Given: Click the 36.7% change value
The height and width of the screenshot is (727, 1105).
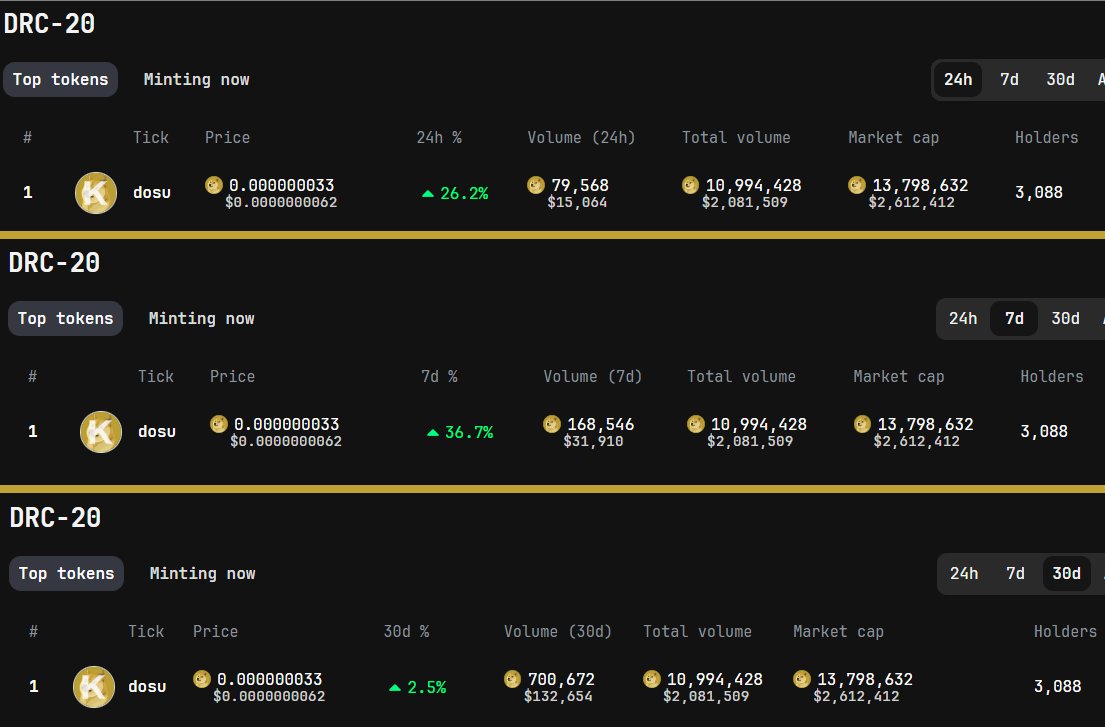Looking at the screenshot, I should point(469,433).
